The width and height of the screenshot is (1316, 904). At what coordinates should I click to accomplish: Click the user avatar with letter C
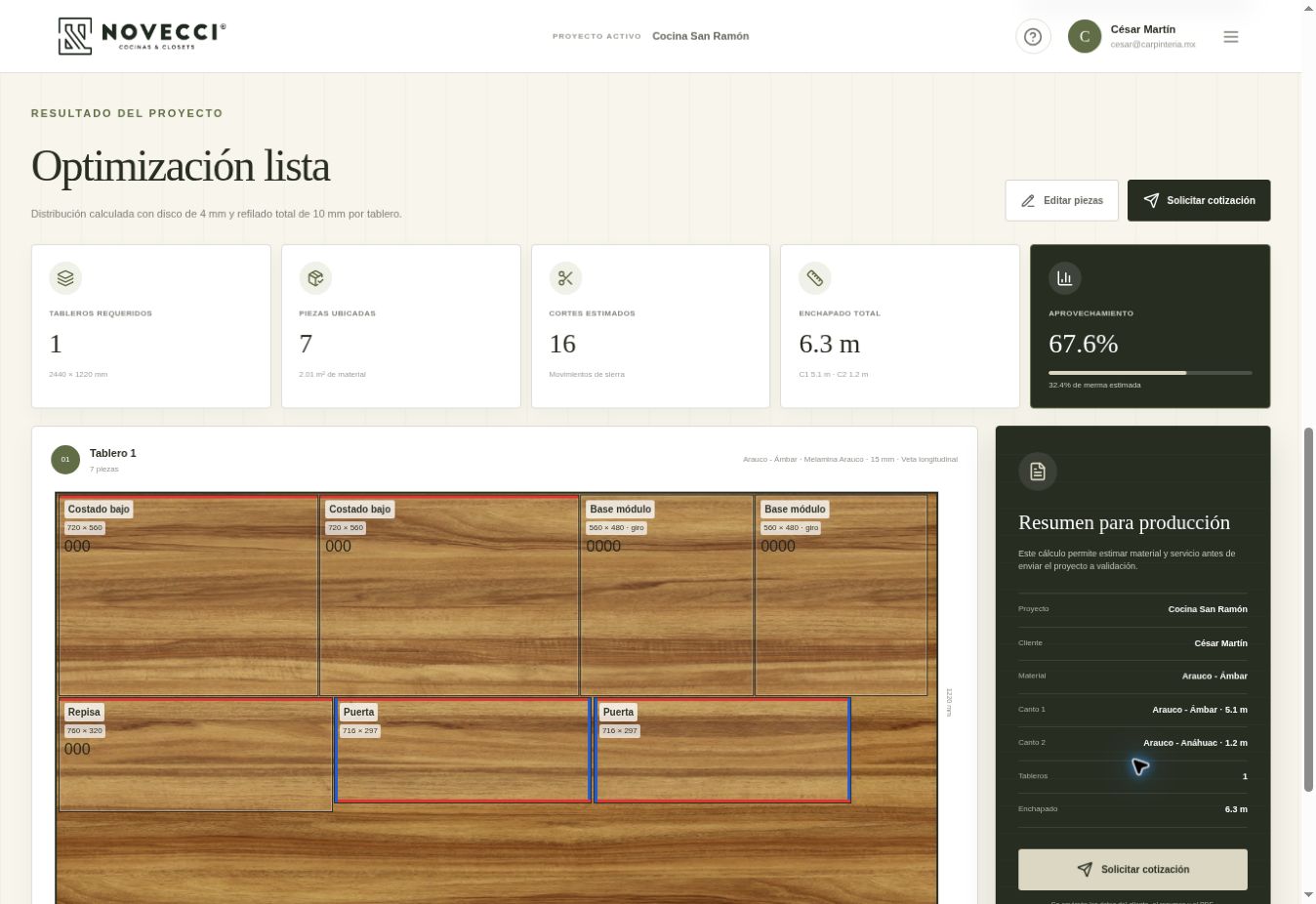1085,37
